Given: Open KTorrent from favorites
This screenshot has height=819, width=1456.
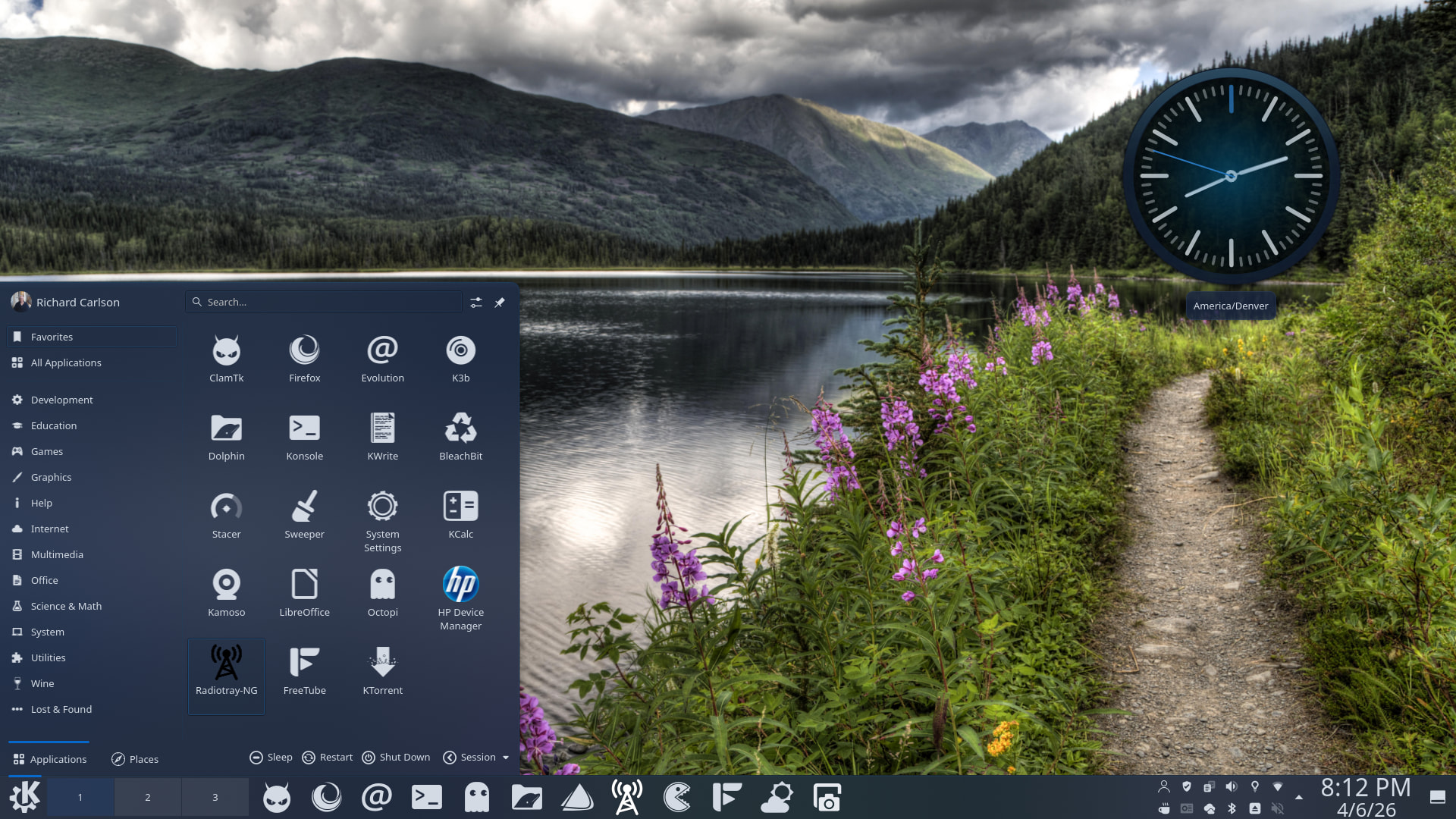Looking at the screenshot, I should point(382,670).
